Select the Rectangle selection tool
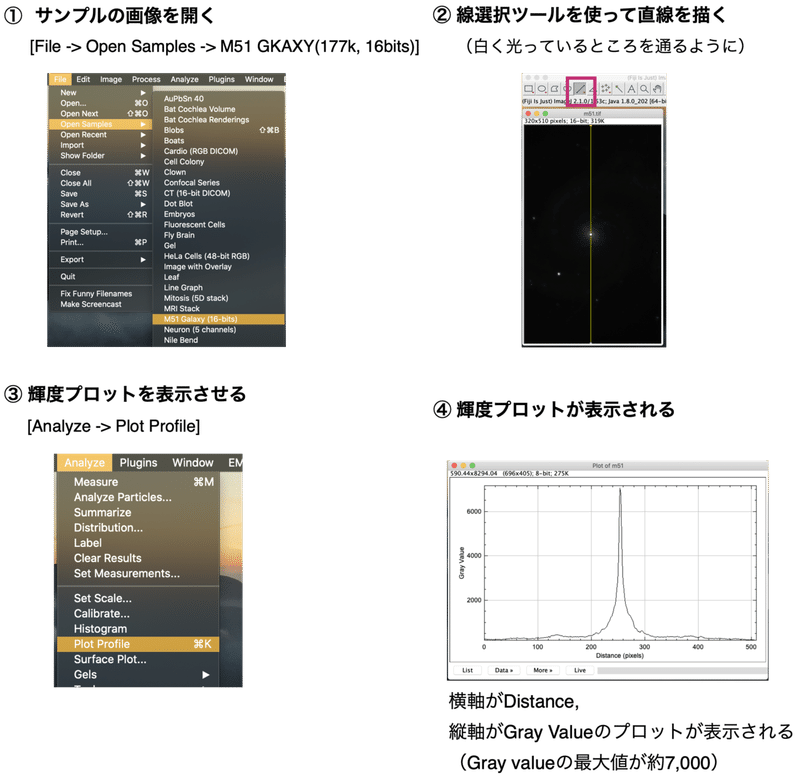Screen dimensions: 800x777 coord(529,88)
